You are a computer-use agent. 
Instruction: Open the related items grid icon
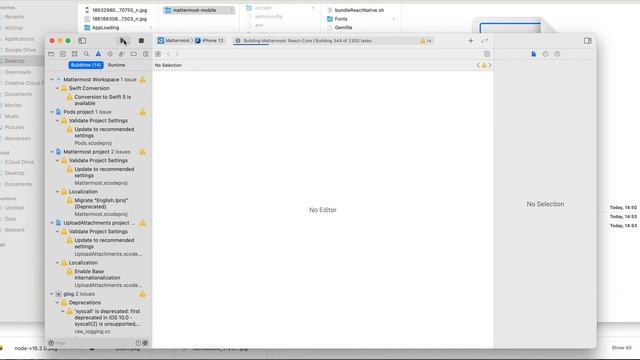pos(158,54)
